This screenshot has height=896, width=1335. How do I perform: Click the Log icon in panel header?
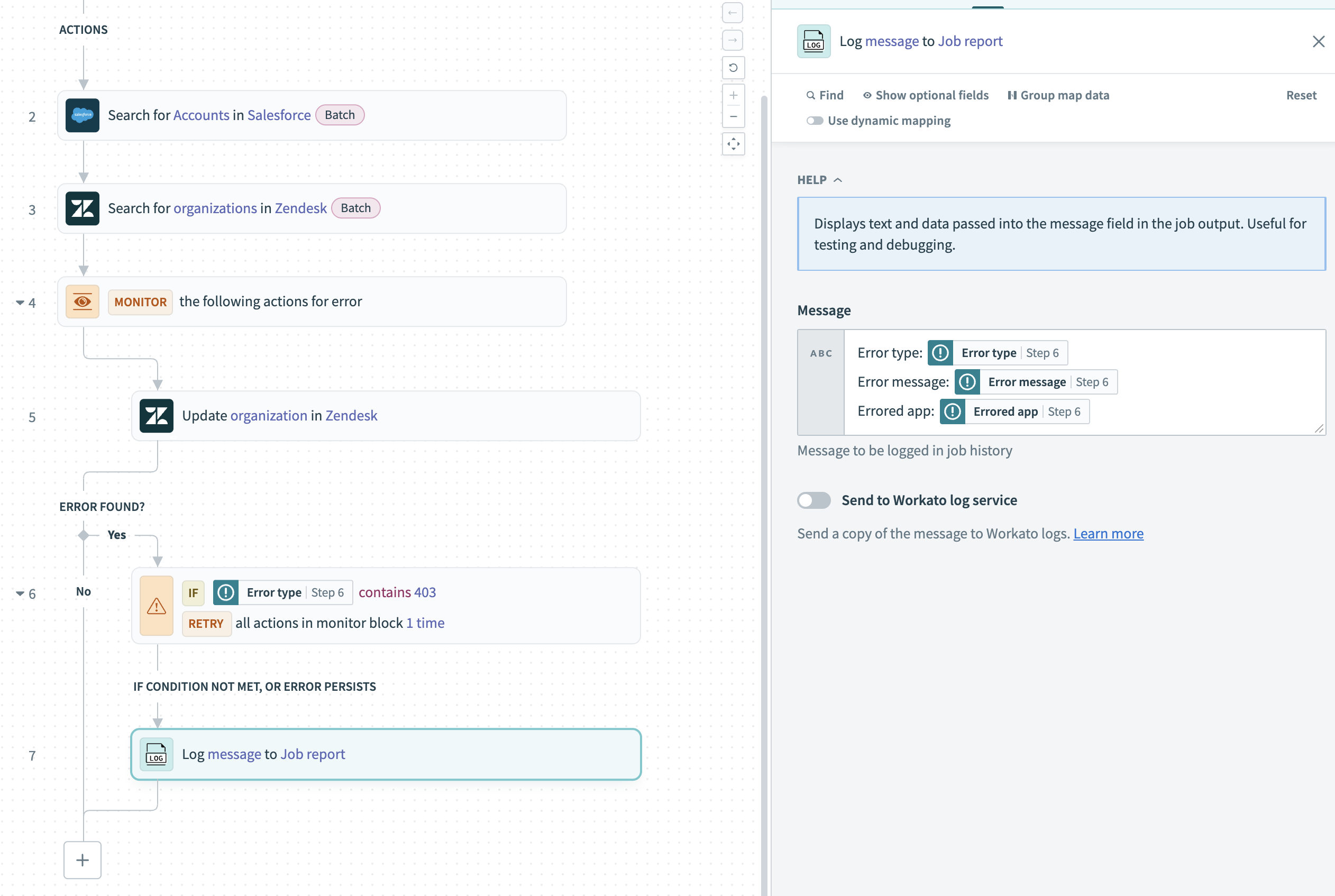tap(813, 41)
